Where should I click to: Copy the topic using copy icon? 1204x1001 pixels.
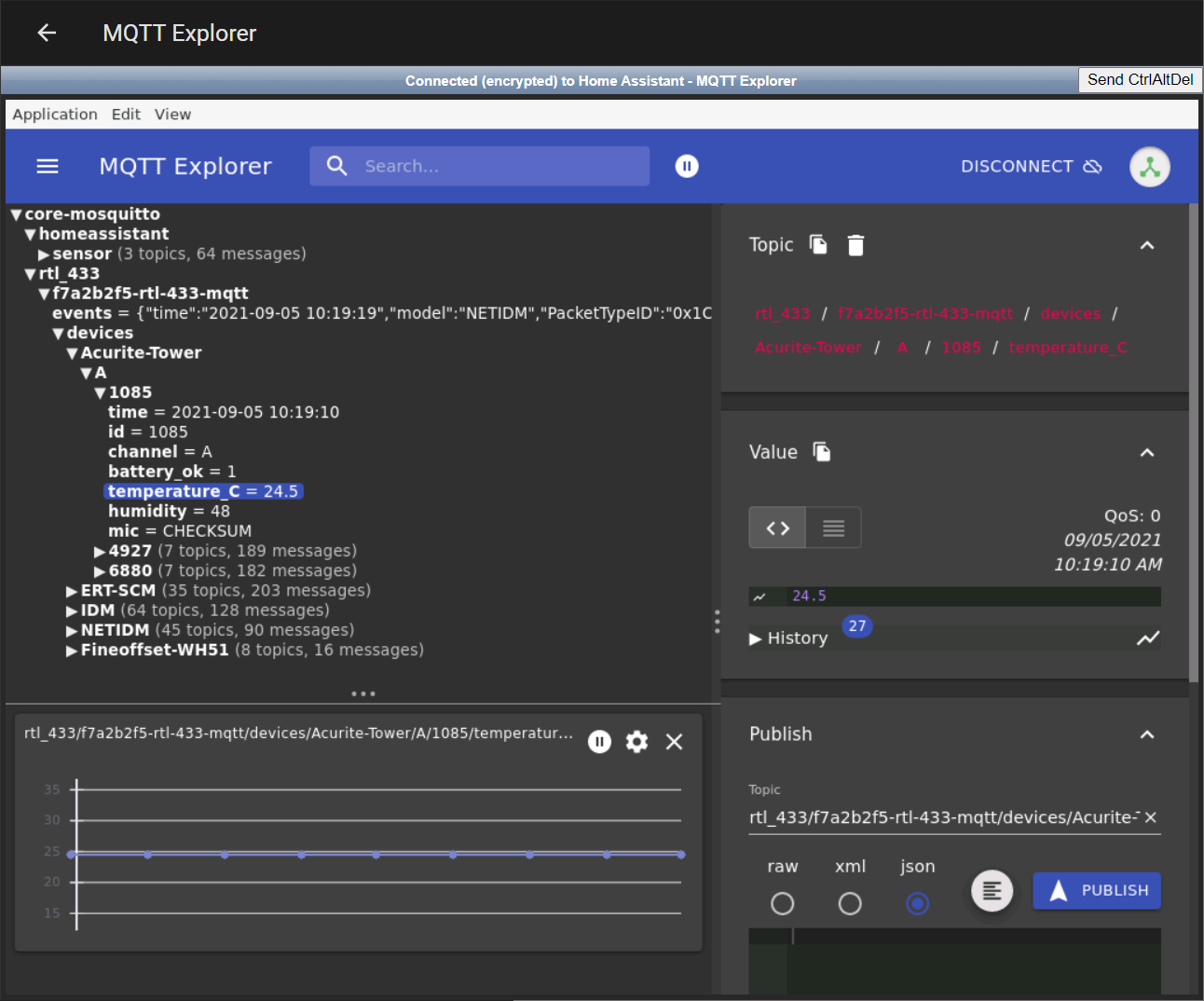point(818,244)
